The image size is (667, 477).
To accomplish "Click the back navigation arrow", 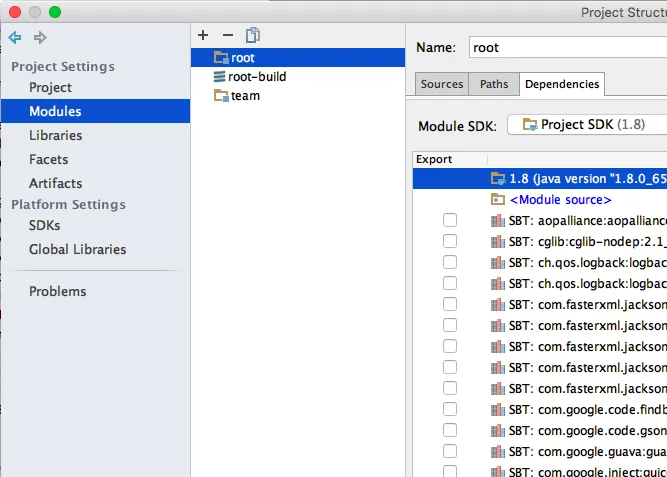I will click(x=14, y=37).
